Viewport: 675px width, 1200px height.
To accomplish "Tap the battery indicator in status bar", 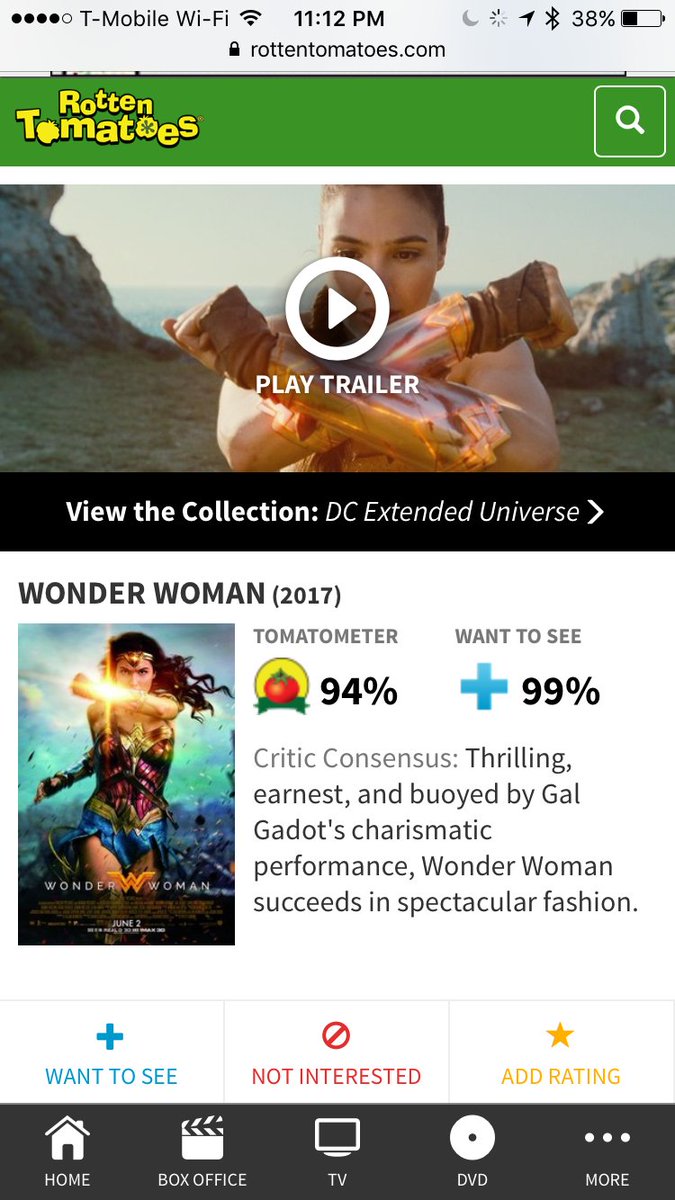I will pyautogui.click(x=642, y=18).
